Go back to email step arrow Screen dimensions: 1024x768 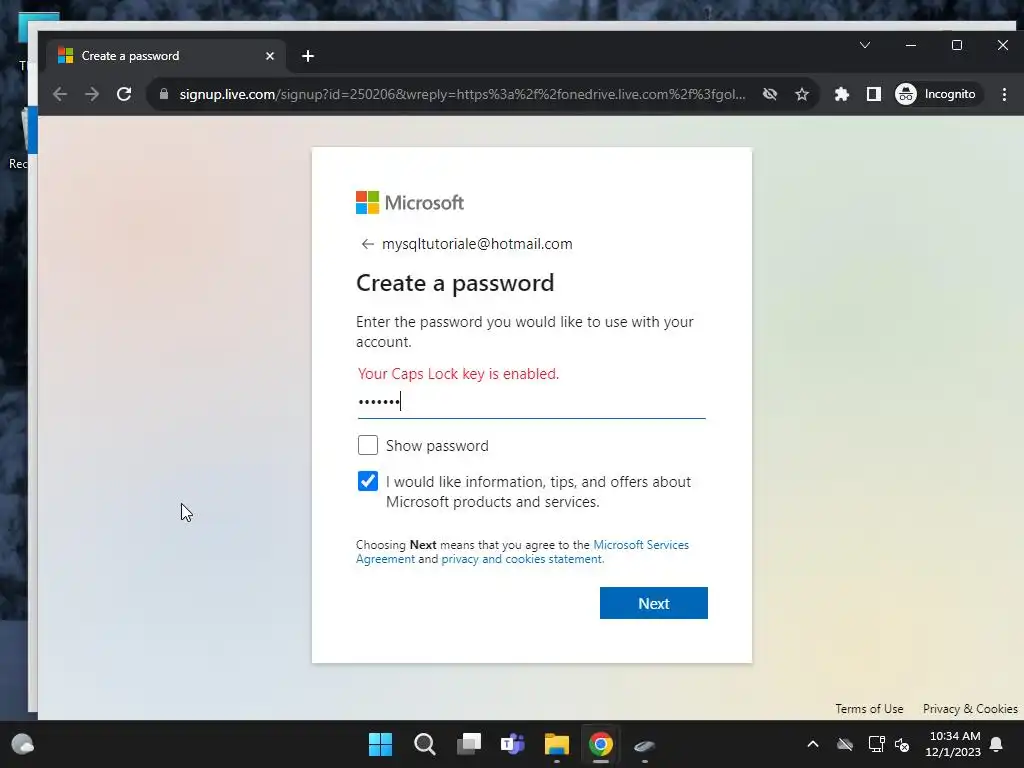click(367, 244)
